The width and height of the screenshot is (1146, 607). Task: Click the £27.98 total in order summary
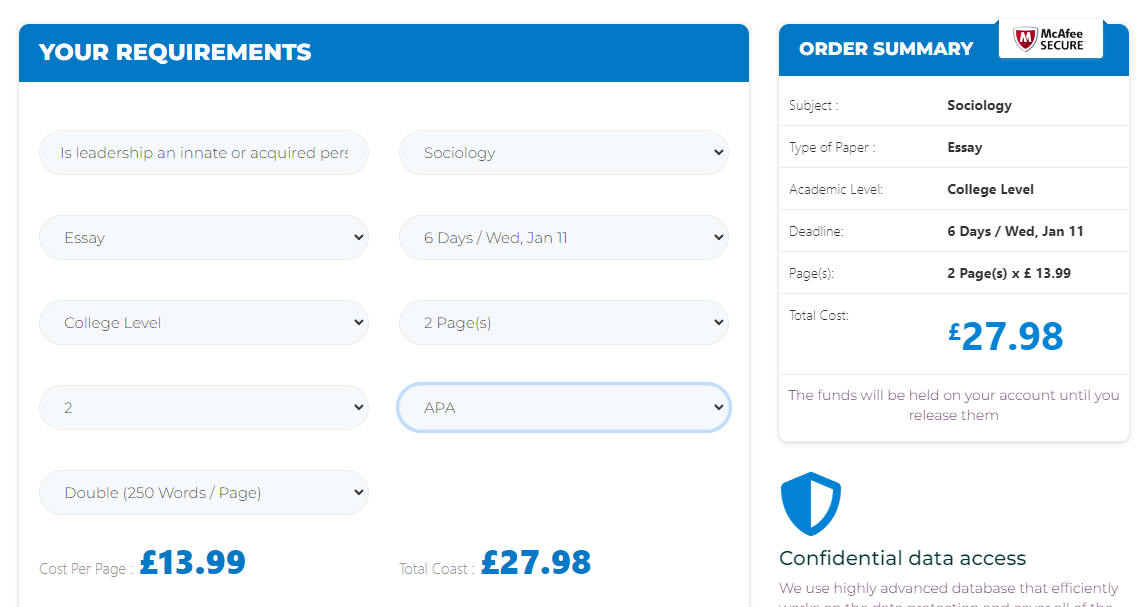(1006, 336)
